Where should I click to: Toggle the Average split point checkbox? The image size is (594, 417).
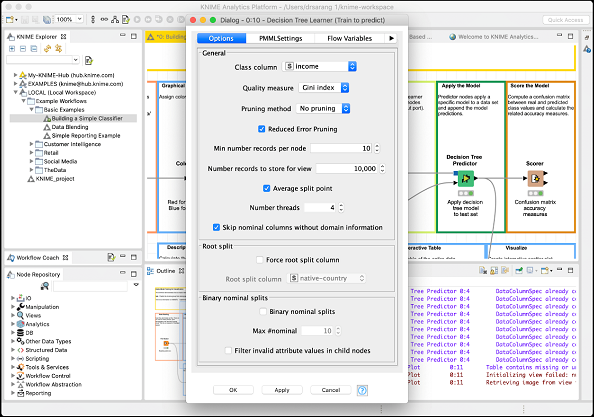tap(266, 188)
